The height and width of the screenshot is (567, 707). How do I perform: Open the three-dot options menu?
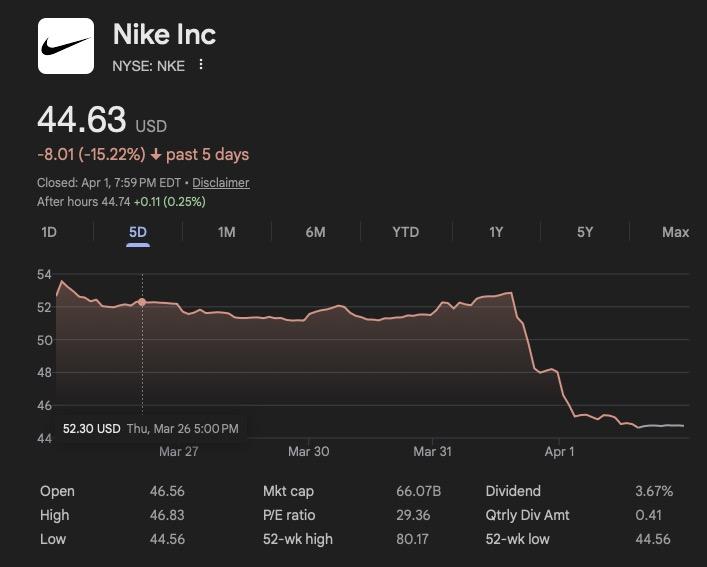201,65
